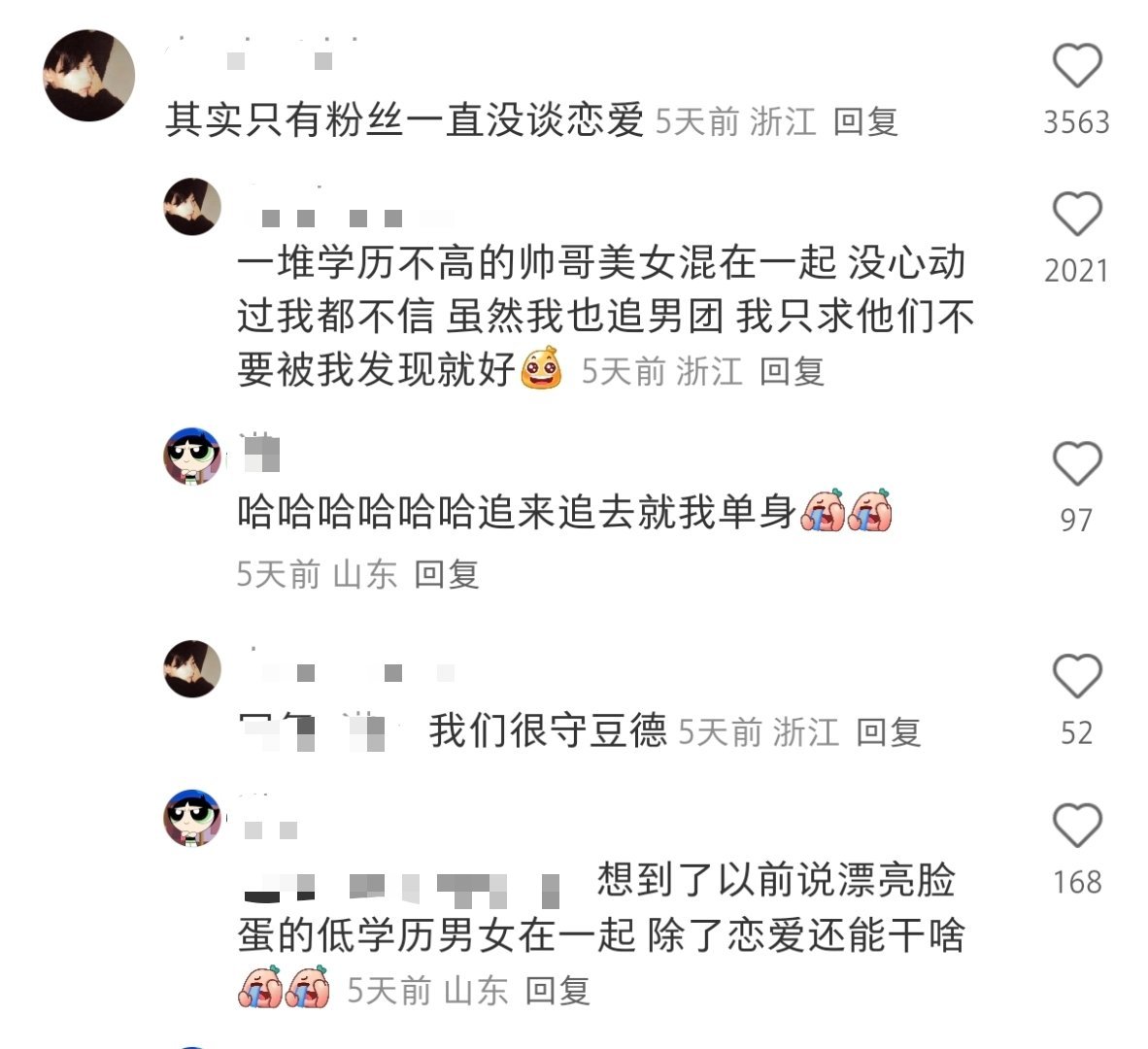Tap the 一堆学历不高的帅哥美女 comment text
The height and width of the screenshot is (1049, 1148).
[x=605, y=316]
